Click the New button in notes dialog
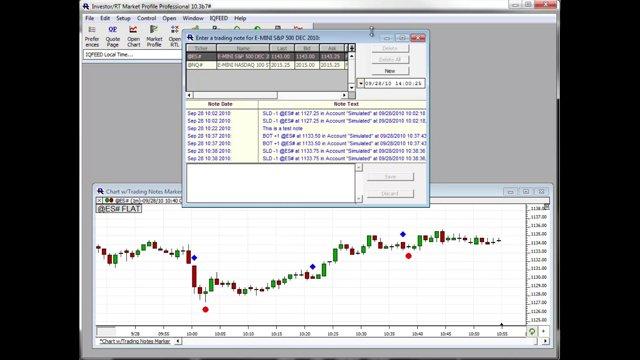This screenshot has width=640, height=360. tap(390, 71)
